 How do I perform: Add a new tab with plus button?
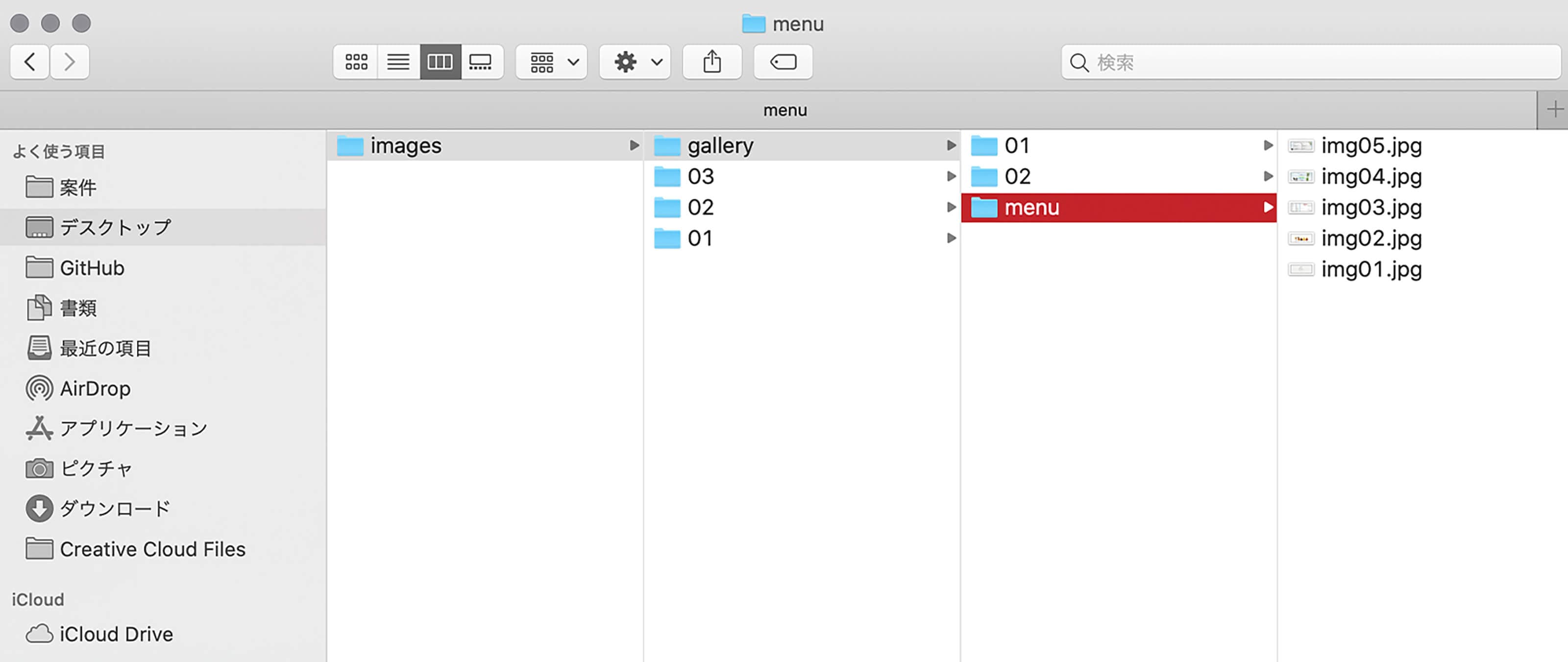(x=1554, y=110)
